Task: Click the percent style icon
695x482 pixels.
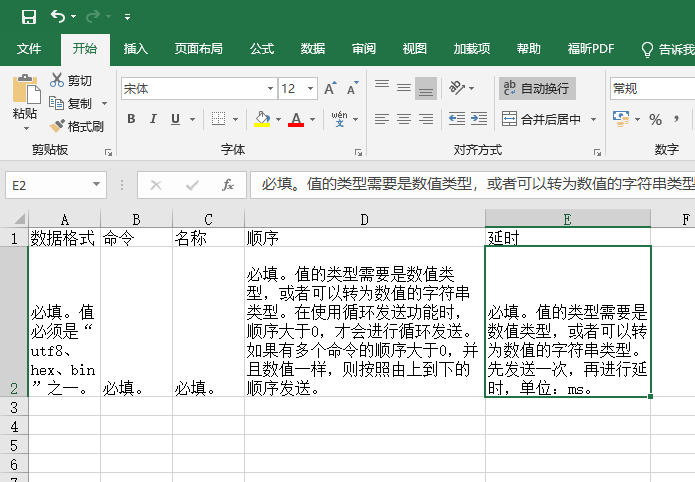Action: 655,119
